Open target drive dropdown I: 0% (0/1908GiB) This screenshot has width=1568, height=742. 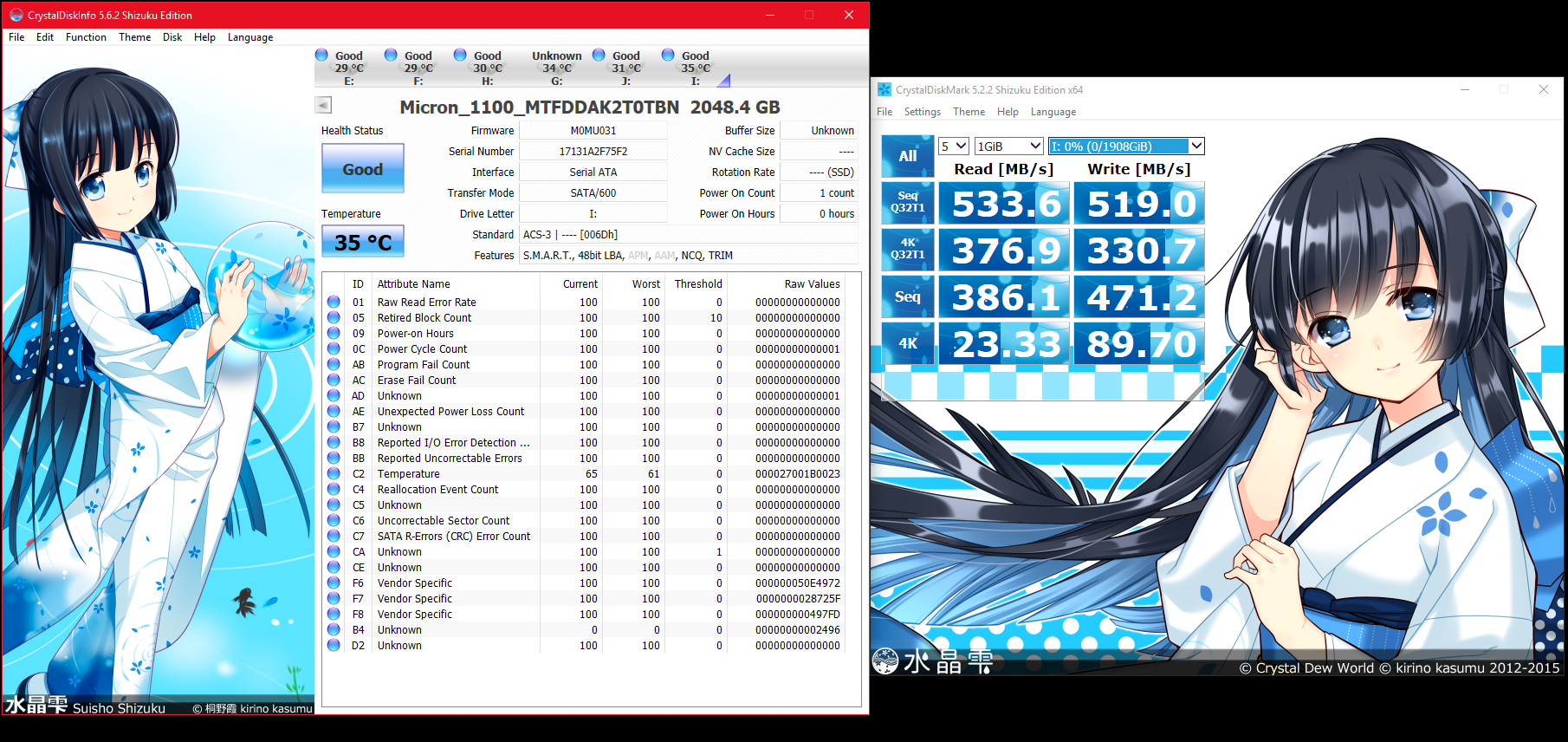1126,146
